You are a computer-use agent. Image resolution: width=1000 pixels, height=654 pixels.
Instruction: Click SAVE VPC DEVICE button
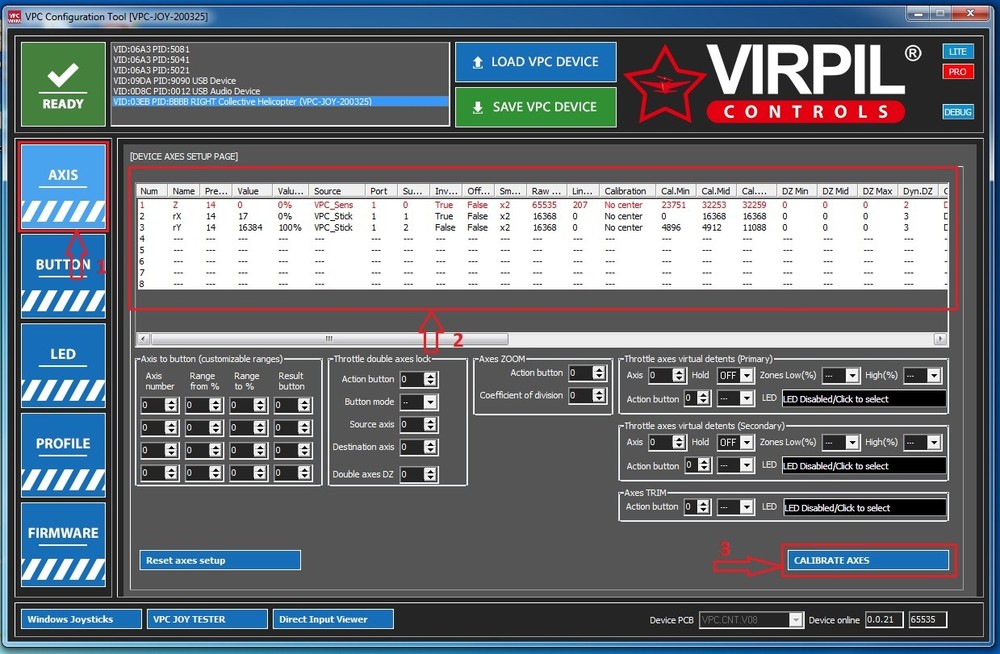(x=536, y=107)
